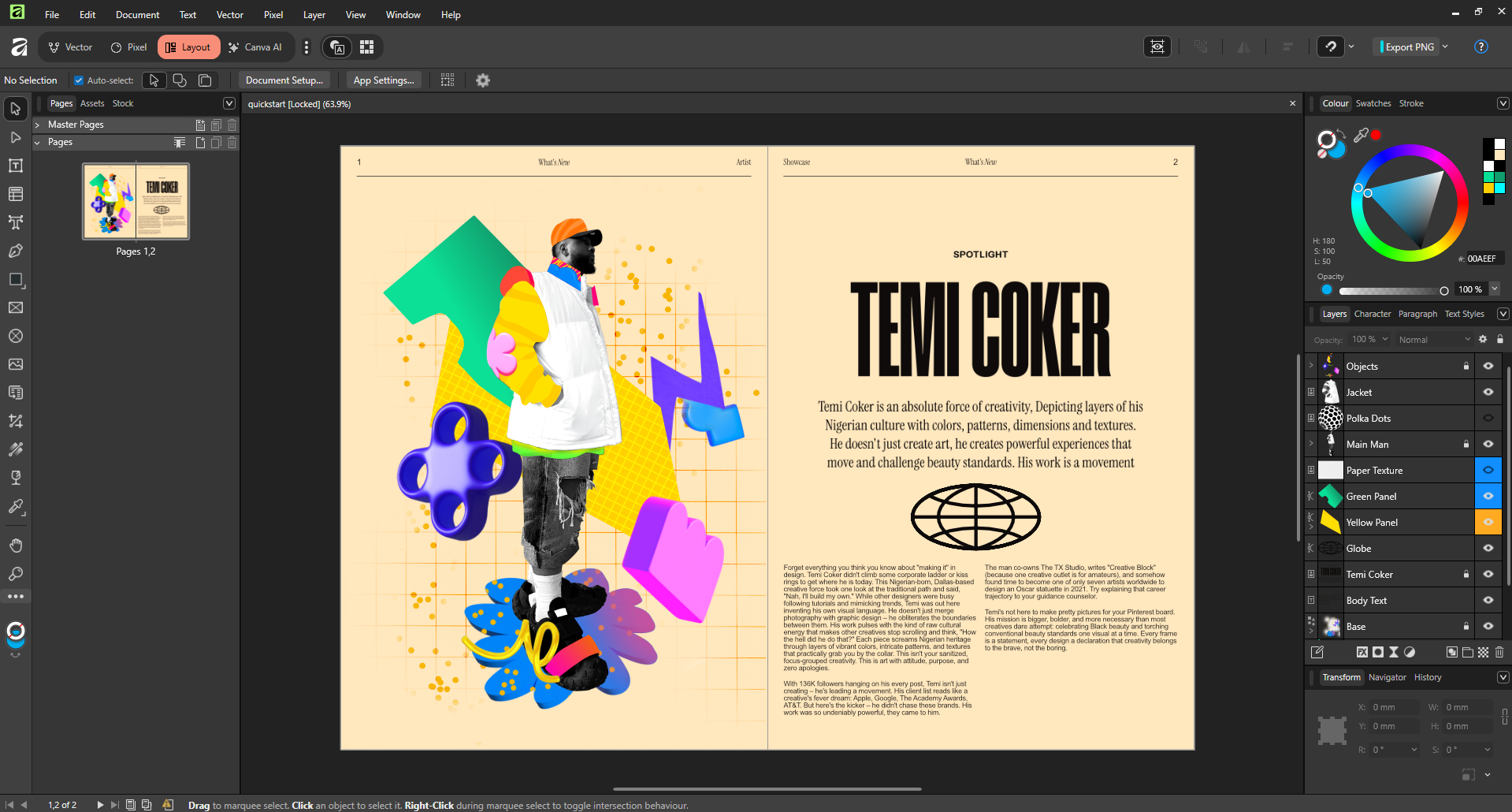Select the Node tool

(16, 137)
